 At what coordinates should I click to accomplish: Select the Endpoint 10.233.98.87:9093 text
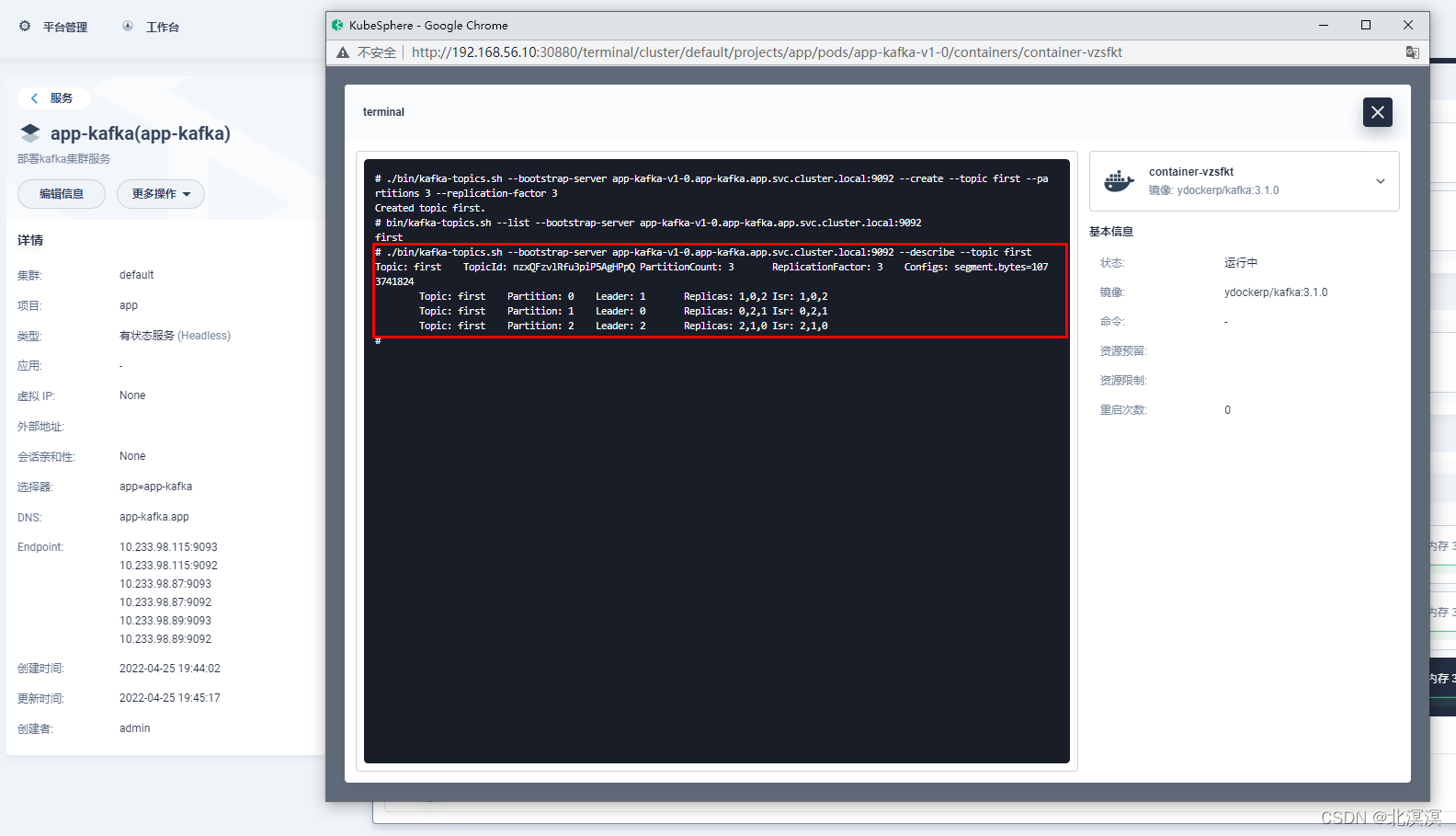[165, 584]
